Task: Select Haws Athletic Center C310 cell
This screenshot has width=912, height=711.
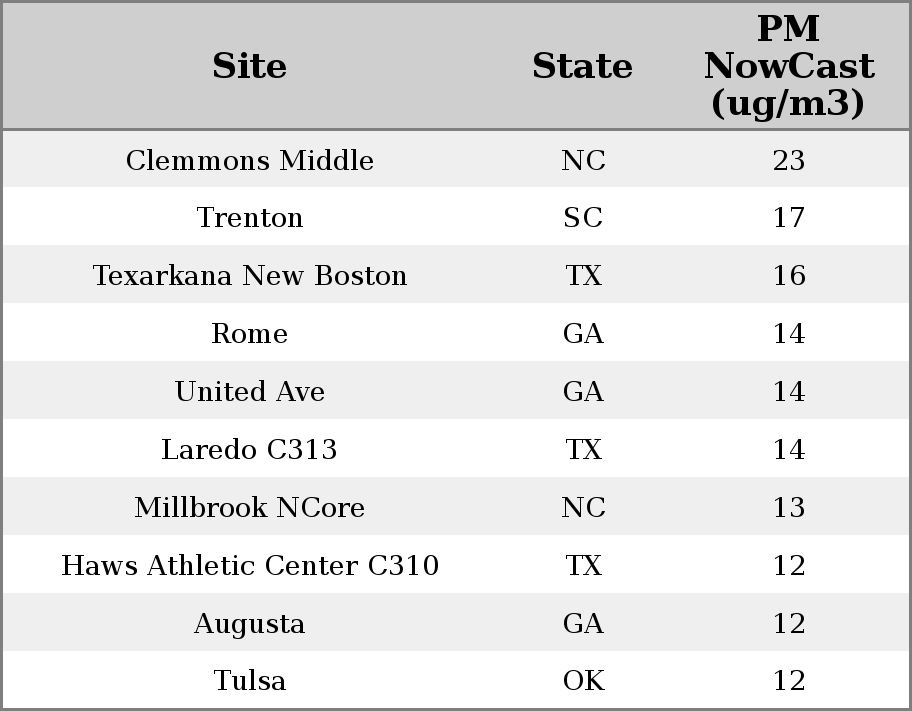Action: (x=250, y=565)
